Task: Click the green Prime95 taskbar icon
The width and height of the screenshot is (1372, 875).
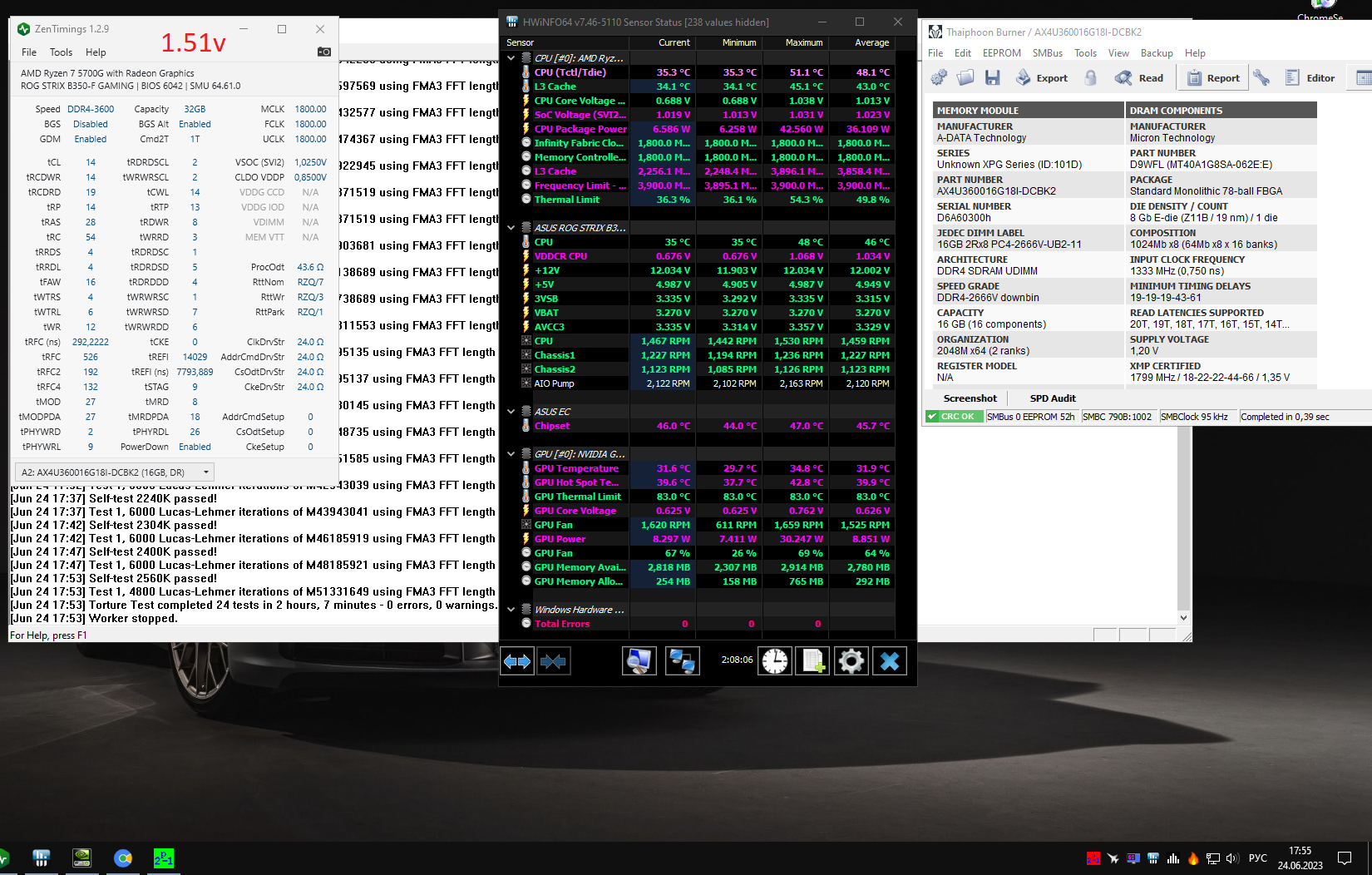Action: click(x=164, y=858)
